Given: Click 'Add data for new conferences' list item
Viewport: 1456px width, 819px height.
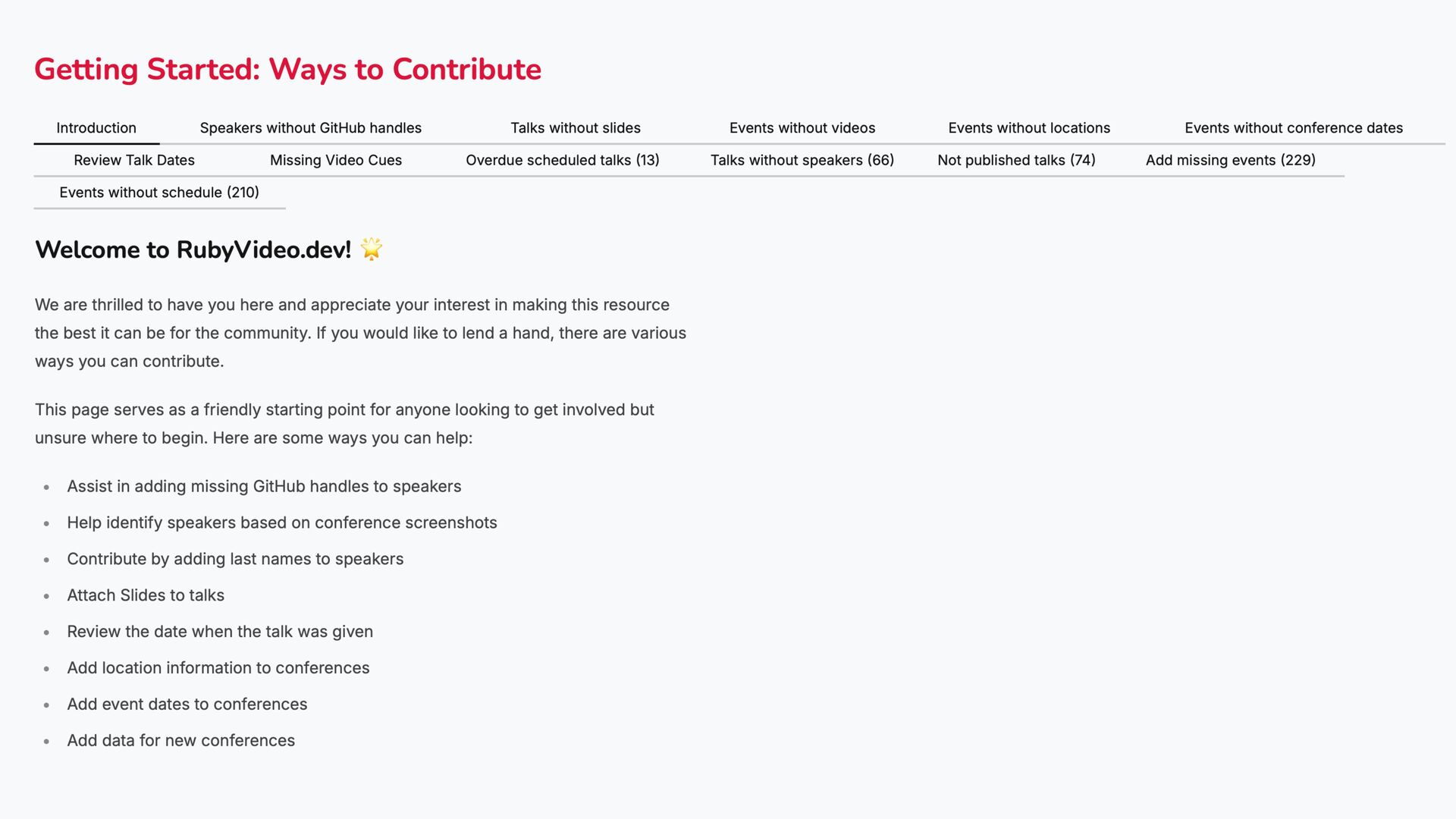Looking at the screenshot, I should (180, 740).
